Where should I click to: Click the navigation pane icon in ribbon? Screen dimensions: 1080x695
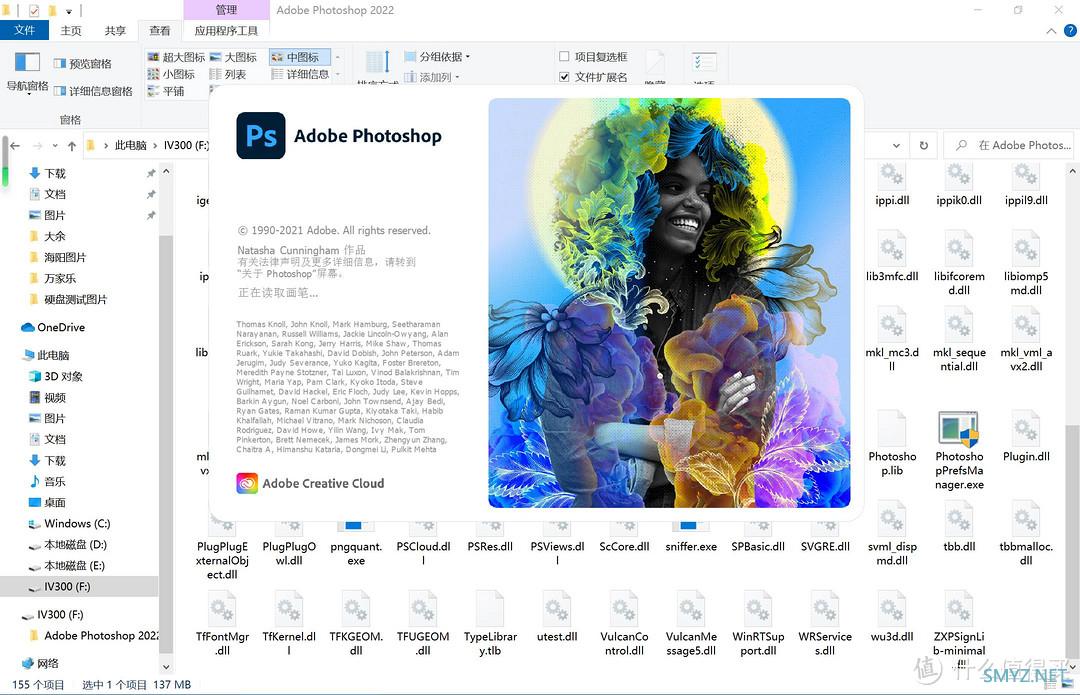[x=28, y=63]
